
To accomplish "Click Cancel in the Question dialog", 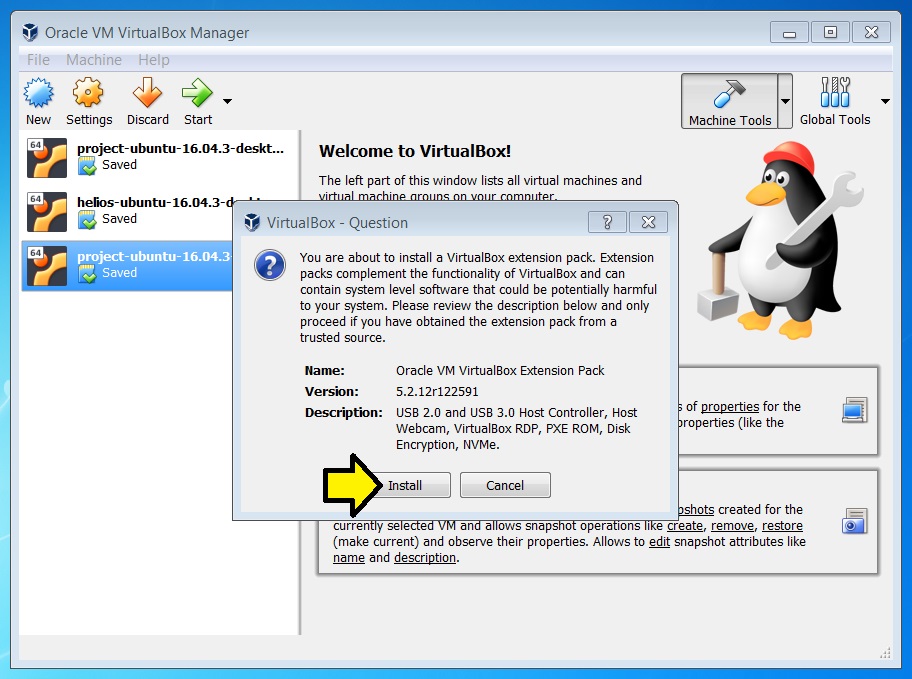I will pos(505,485).
